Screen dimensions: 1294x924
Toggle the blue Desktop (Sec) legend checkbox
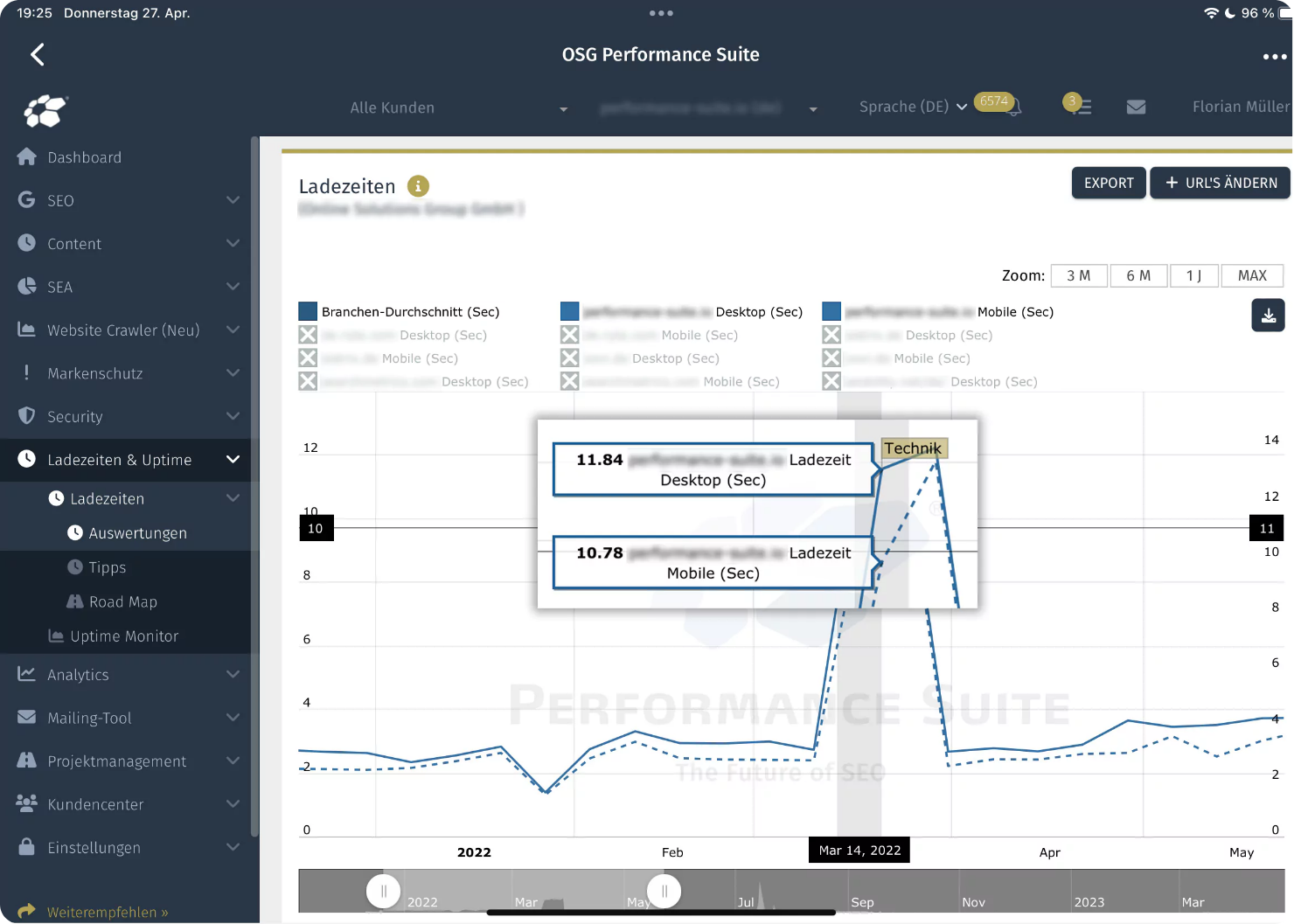coord(570,312)
